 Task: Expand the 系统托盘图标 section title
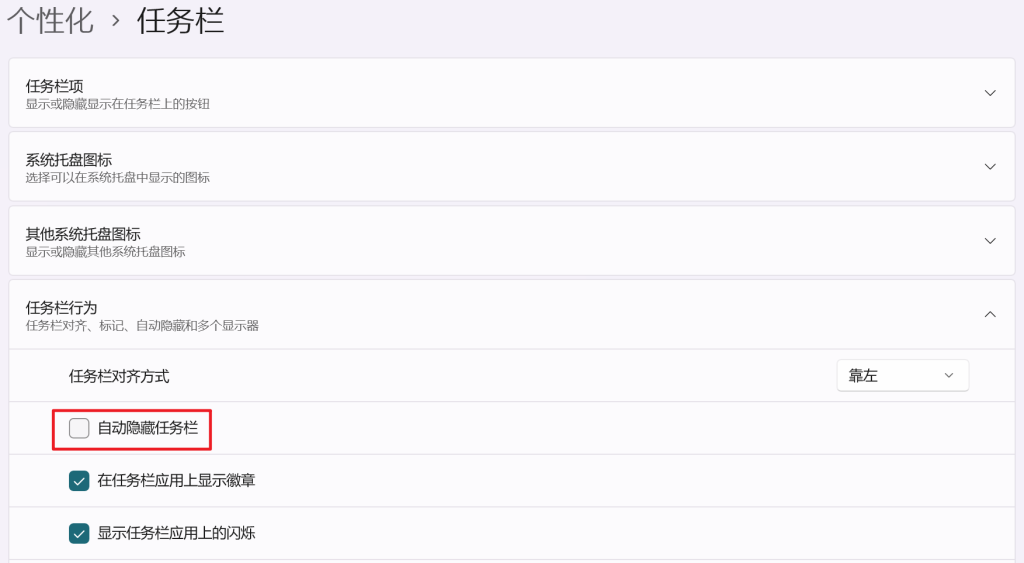click(x=69, y=160)
